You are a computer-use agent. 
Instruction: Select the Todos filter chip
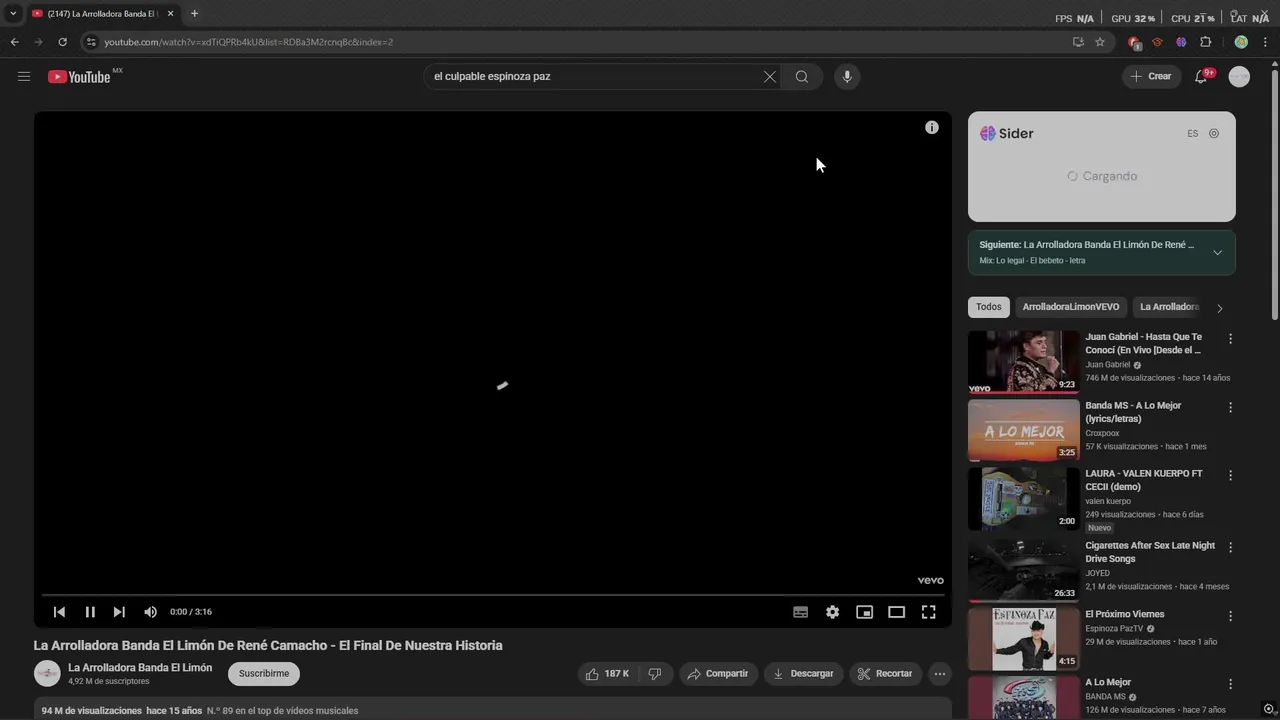point(988,307)
